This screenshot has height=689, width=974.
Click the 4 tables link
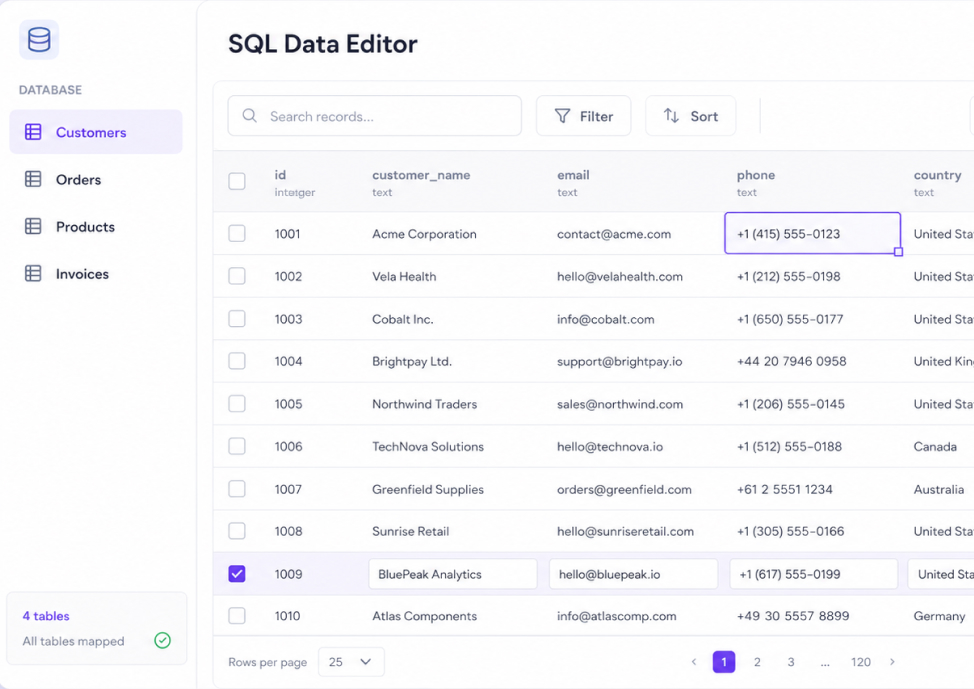coord(46,616)
